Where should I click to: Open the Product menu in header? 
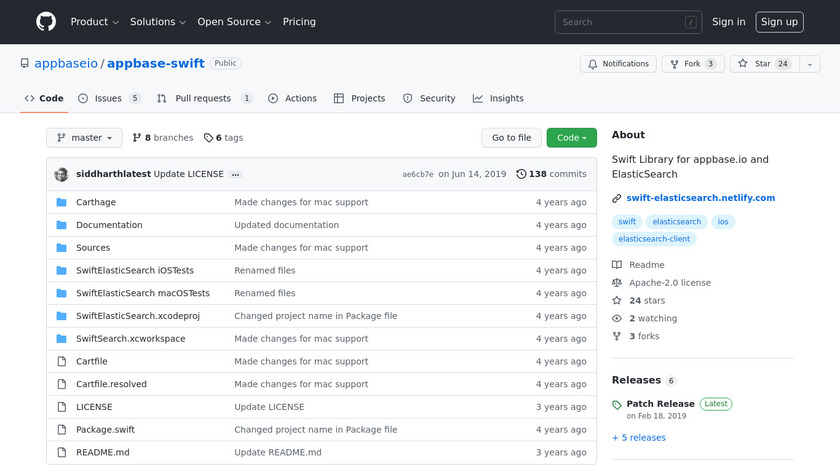94,22
